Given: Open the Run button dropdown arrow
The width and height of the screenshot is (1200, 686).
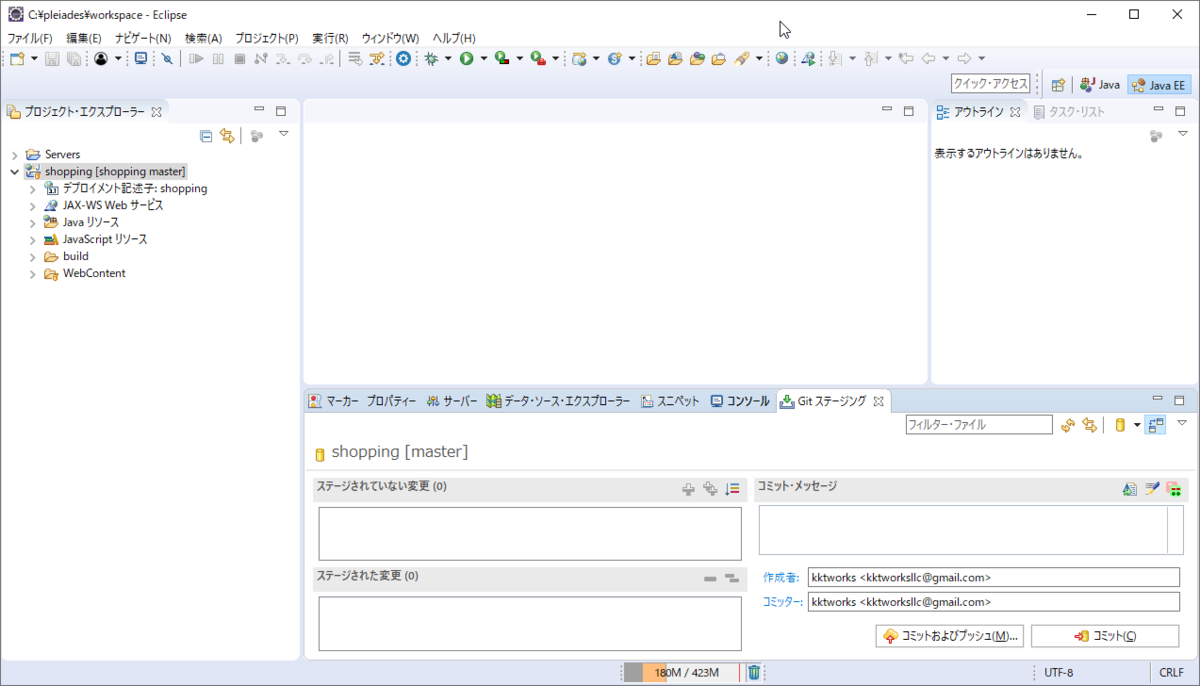Looking at the screenshot, I should pyautogui.click(x=483, y=59).
